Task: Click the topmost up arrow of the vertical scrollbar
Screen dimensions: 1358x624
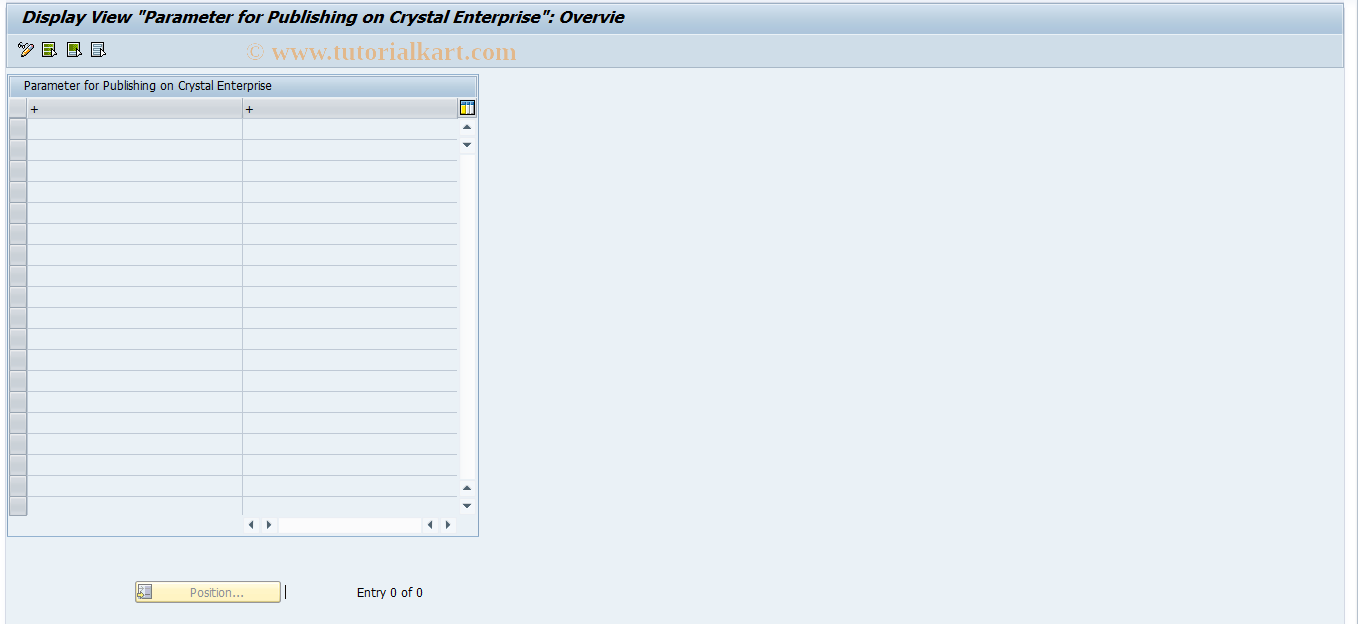Action: tap(467, 127)
